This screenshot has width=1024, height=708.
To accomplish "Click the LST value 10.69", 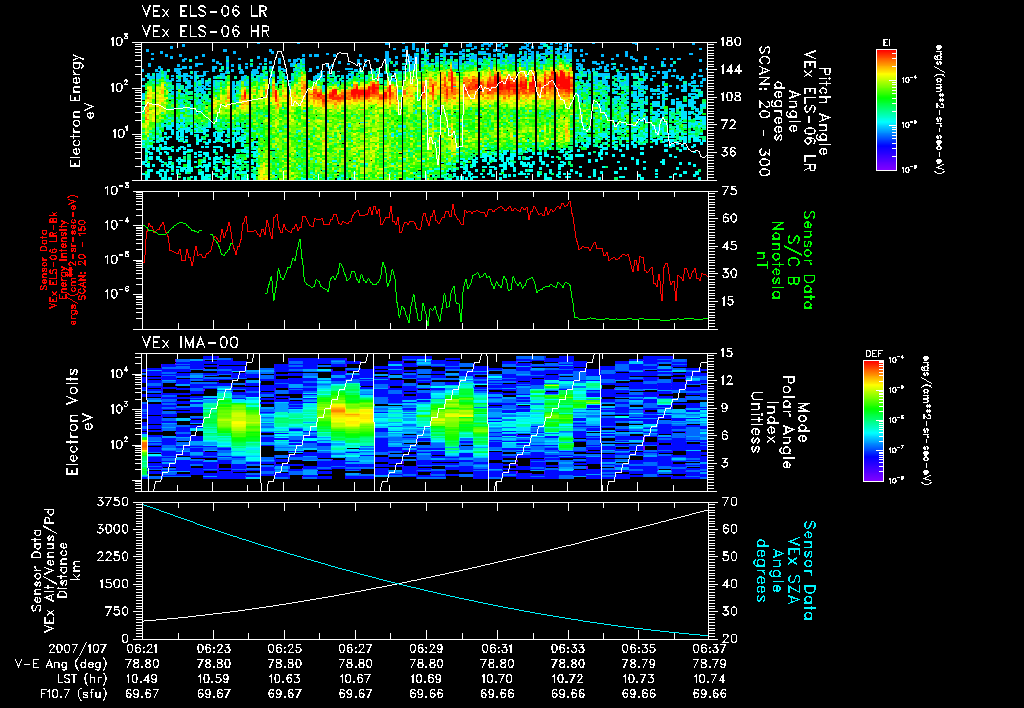I will pos(426,679).
